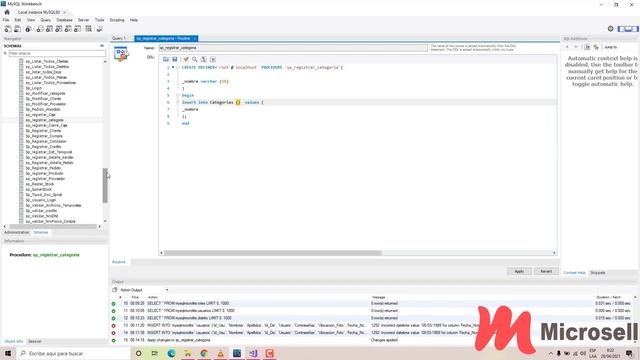The width and height of the screenshot is (640, 360).
Task: Switch to the Snippets tab
Action: [x=598, y=273]
